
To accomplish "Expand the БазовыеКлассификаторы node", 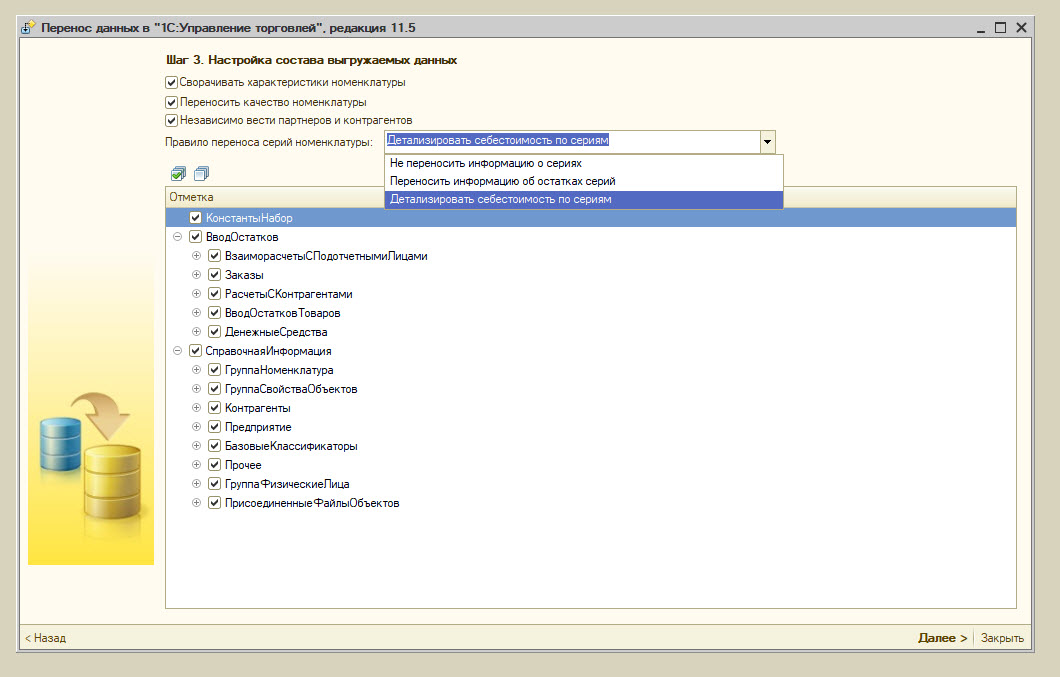I will point(196,446).
